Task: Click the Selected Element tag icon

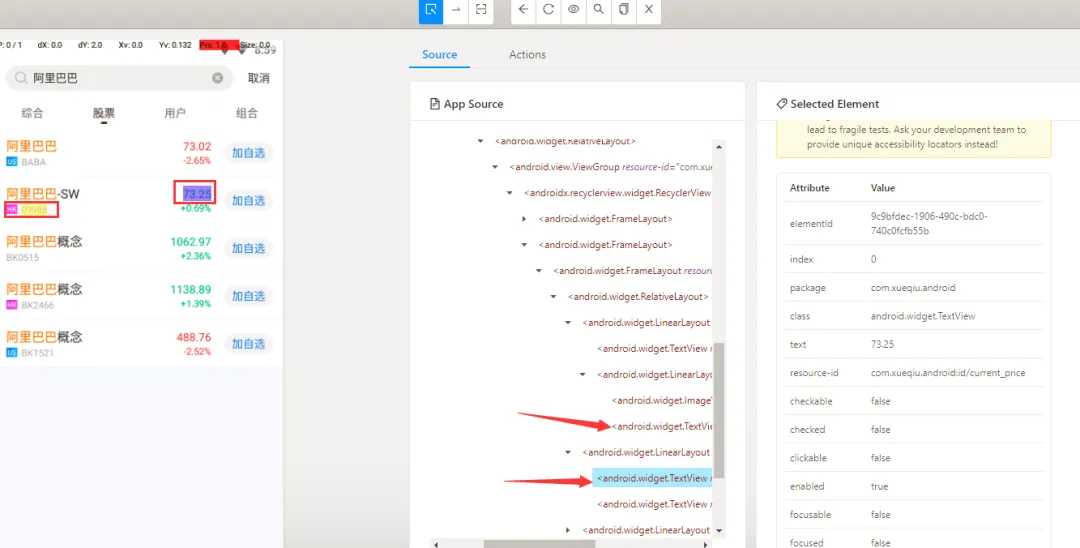Action: [x=781, y=104]
